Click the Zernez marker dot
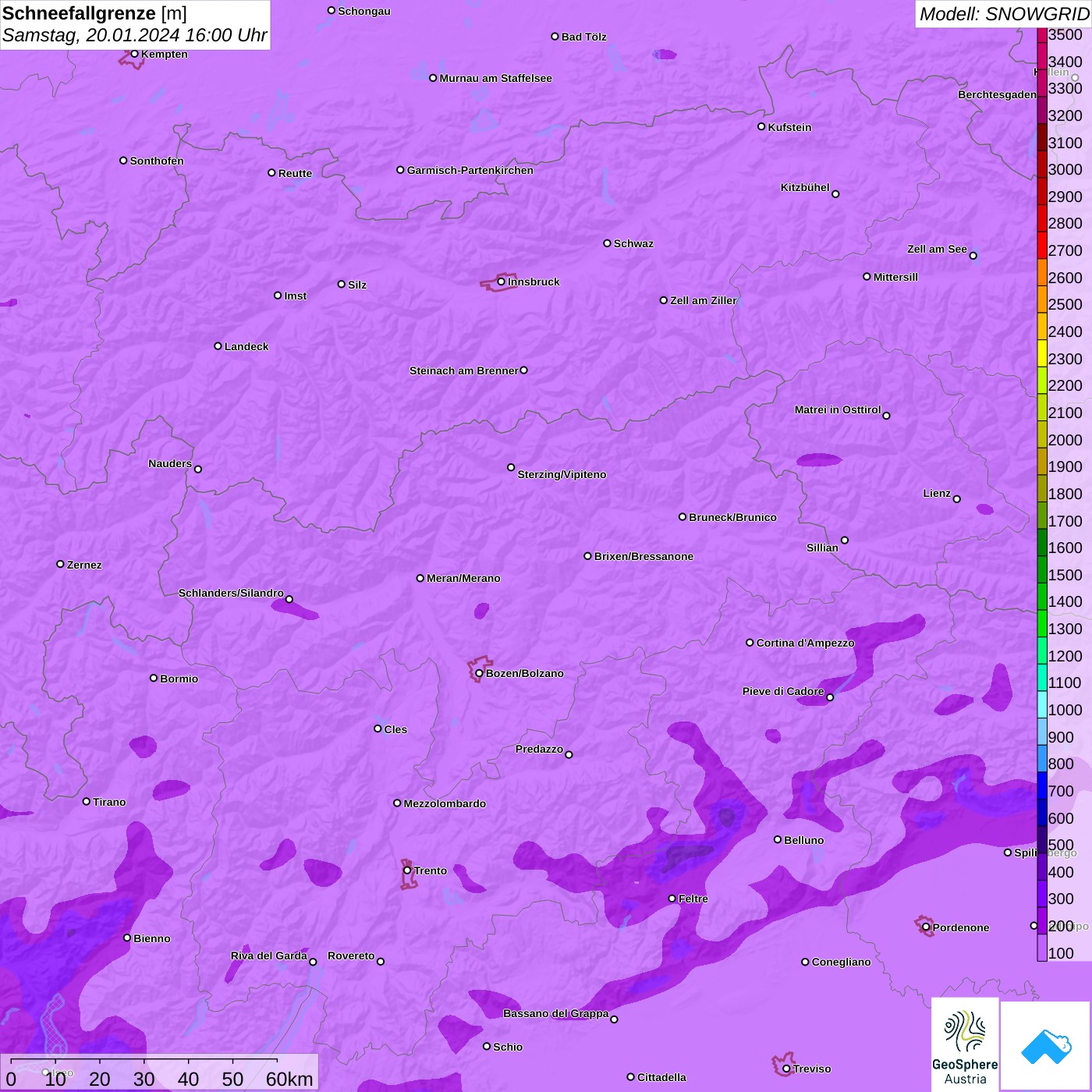This screenshot has height=1092, width=1092. click(x=60, y=564)
